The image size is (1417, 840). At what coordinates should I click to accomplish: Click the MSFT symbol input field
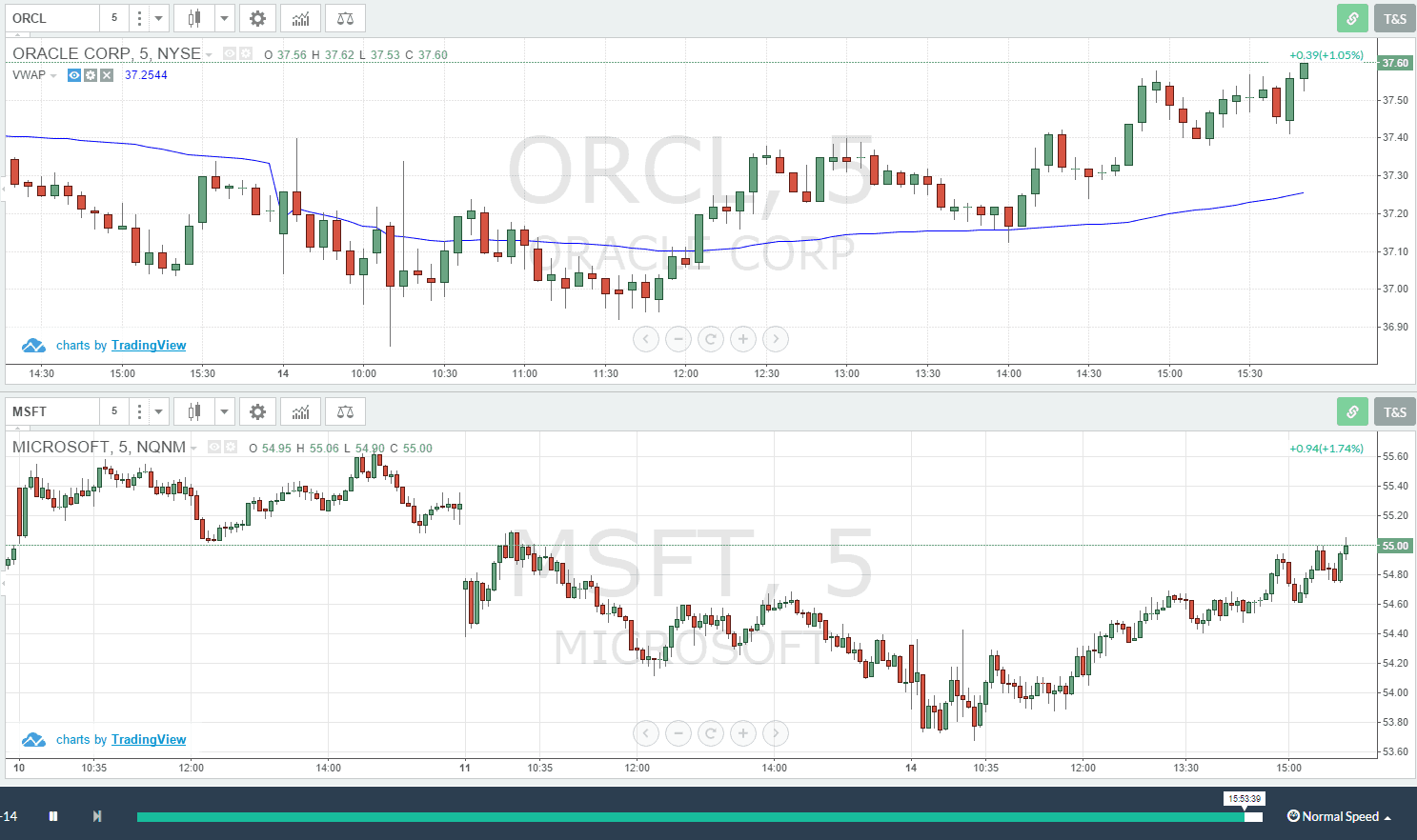coord(52,411)
